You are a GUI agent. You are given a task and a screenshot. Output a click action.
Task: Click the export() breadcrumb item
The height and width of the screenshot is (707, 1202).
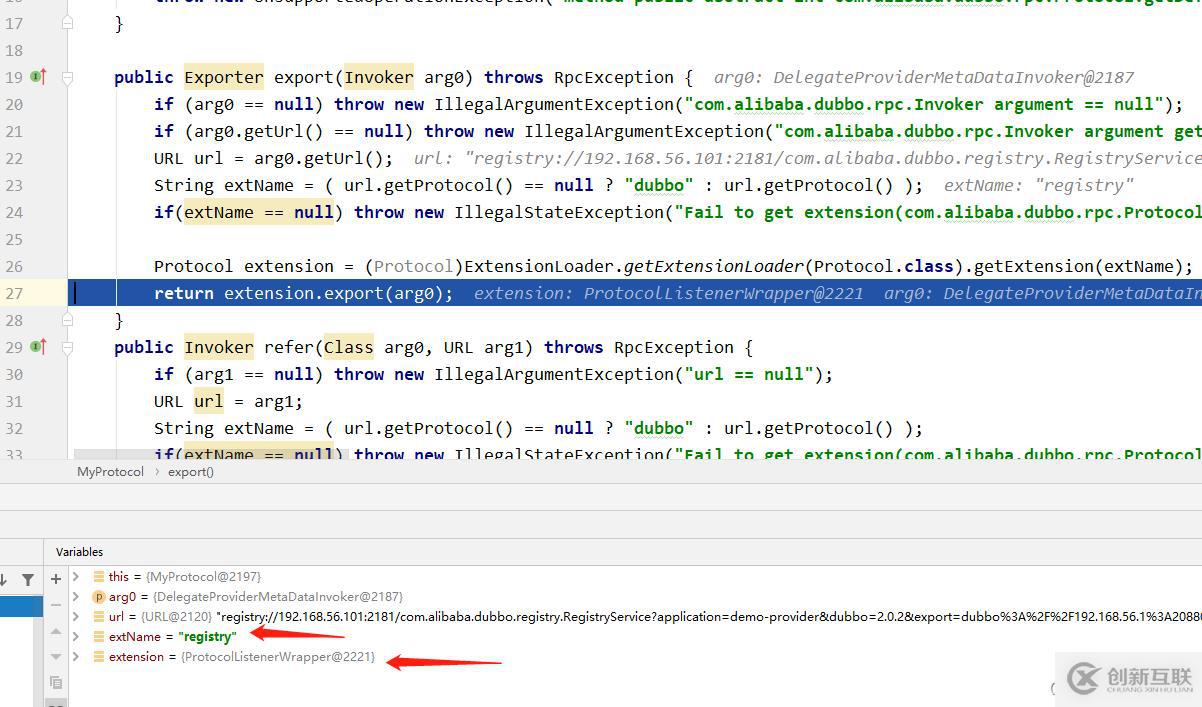(x=190, y=472)
